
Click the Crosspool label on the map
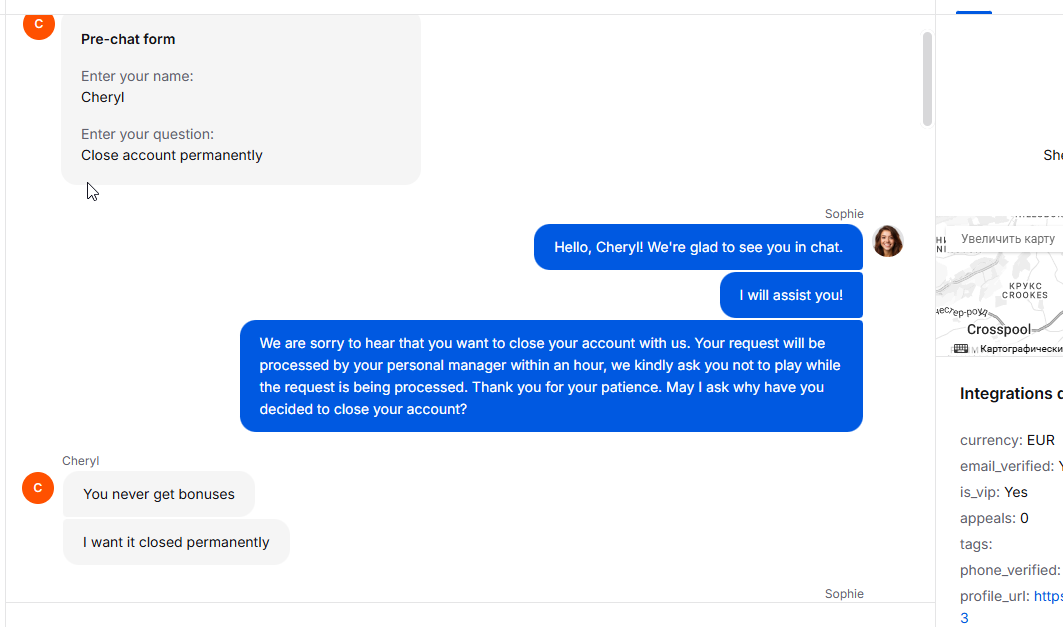(x=998, y=329)
